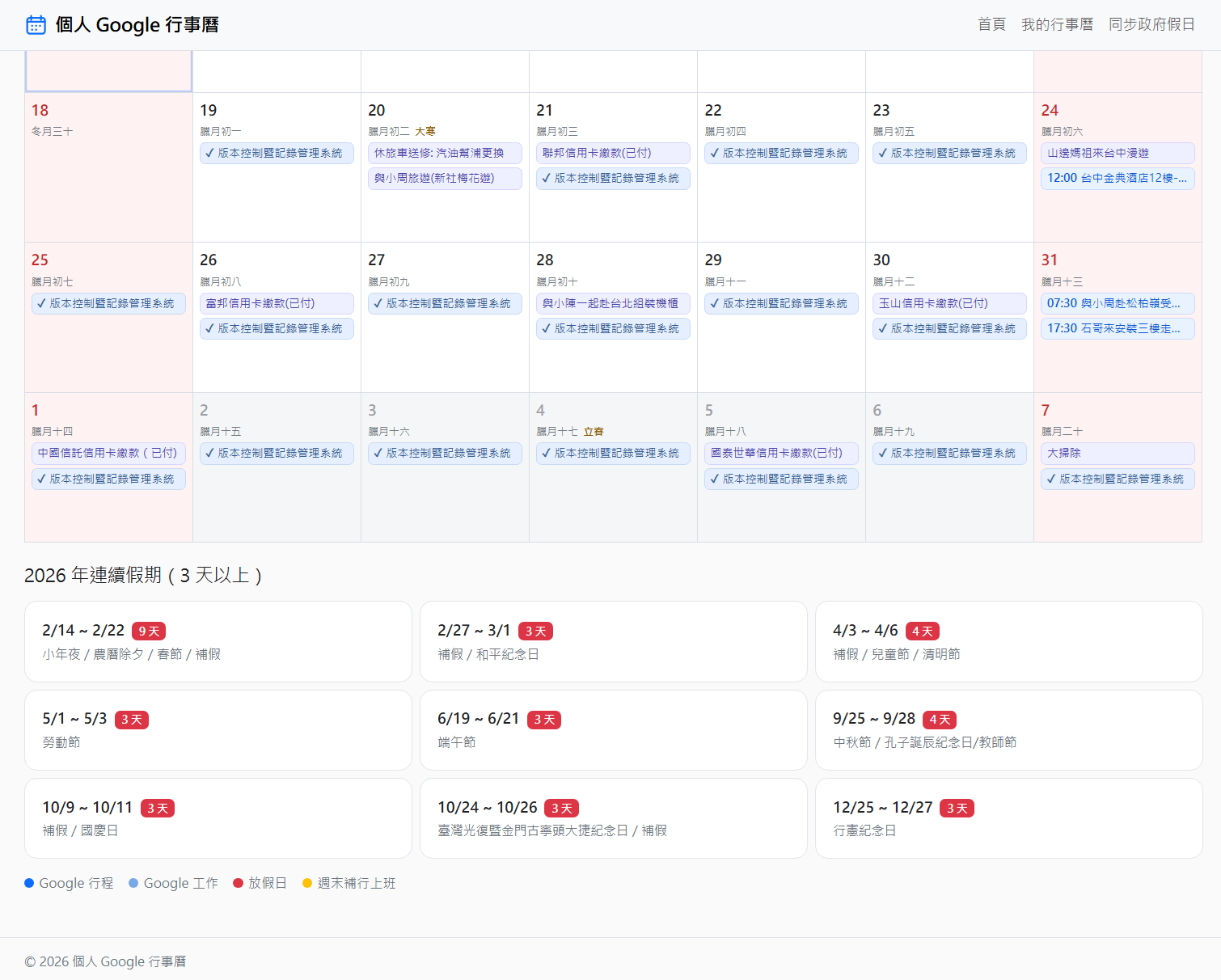Select 玉山信用卡繳款(已付) on the 30th
Screen dimensions: 1221x980
pyautogui.click(x=949, y=303)
